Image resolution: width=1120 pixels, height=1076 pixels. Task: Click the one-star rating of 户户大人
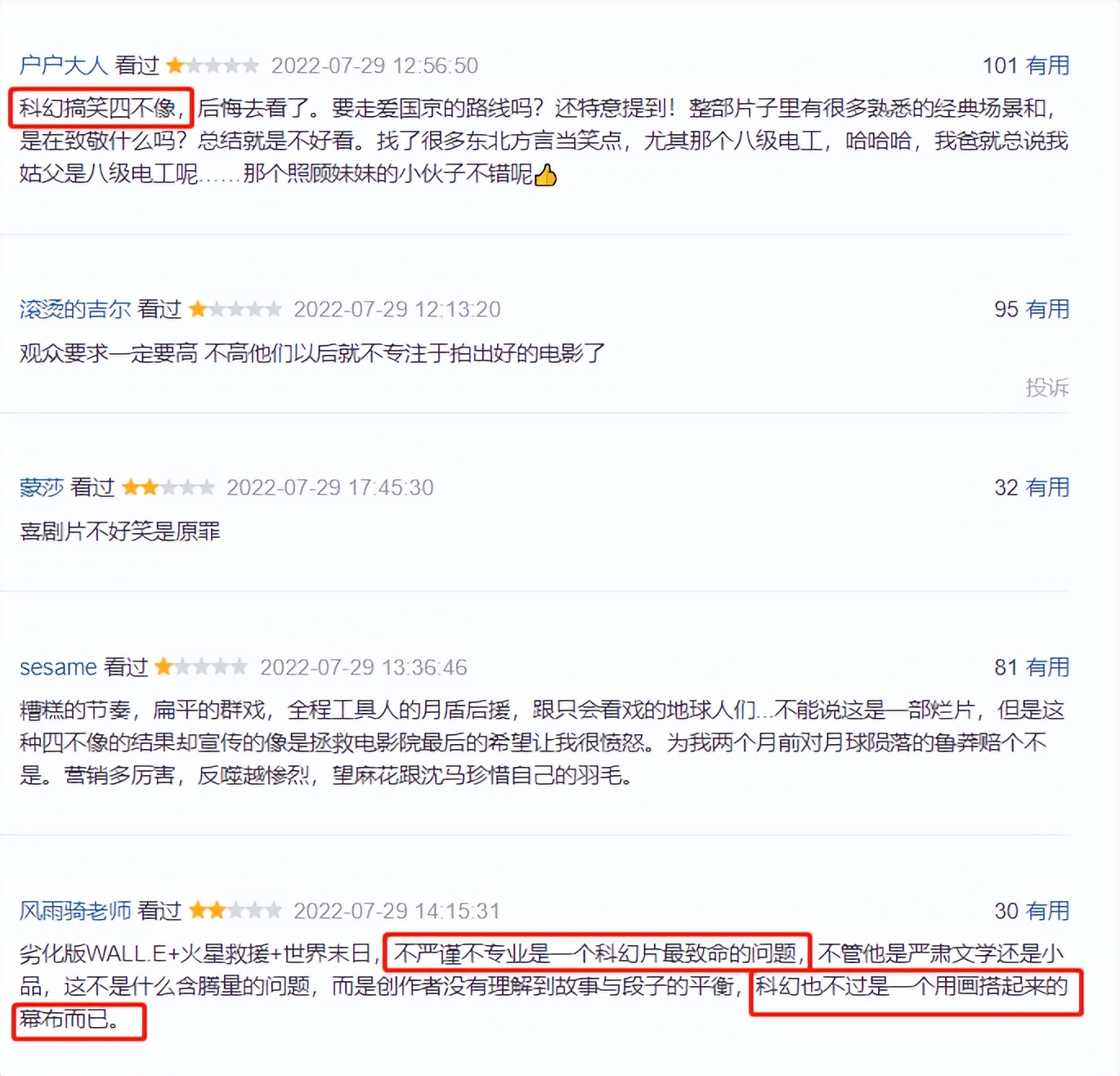pyautogui.click(x=213, y=65)
